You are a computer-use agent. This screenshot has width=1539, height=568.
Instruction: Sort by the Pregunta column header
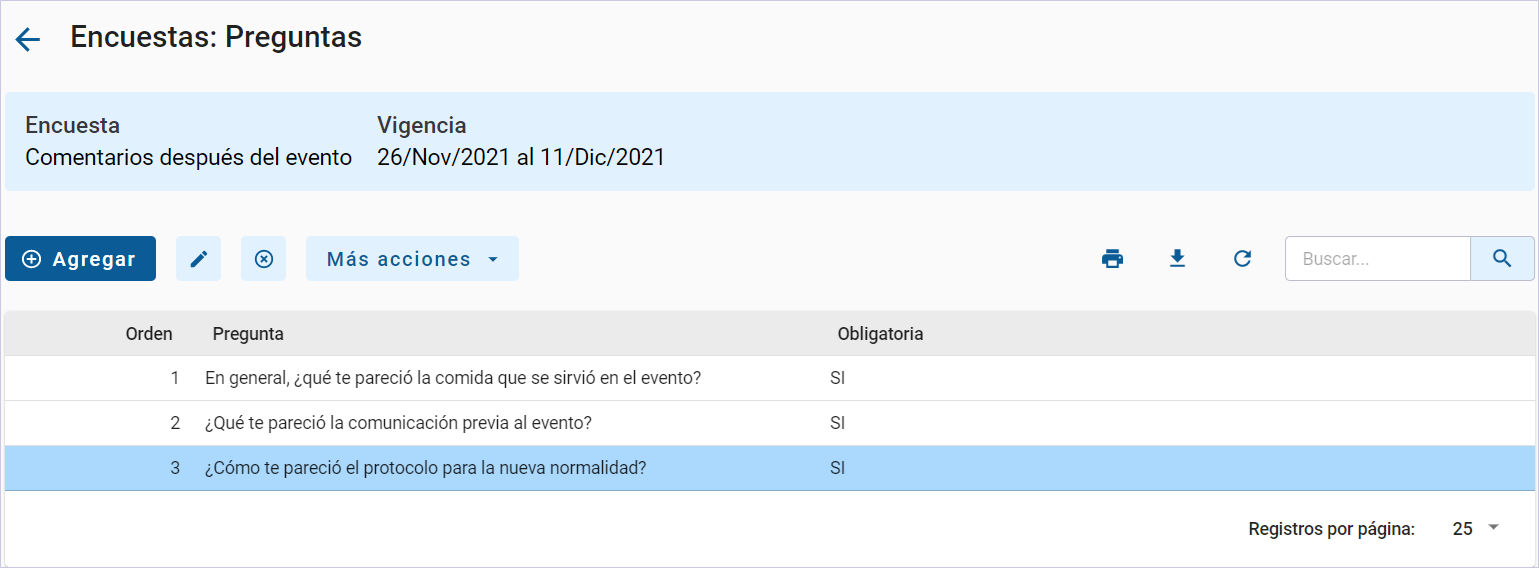248,334
